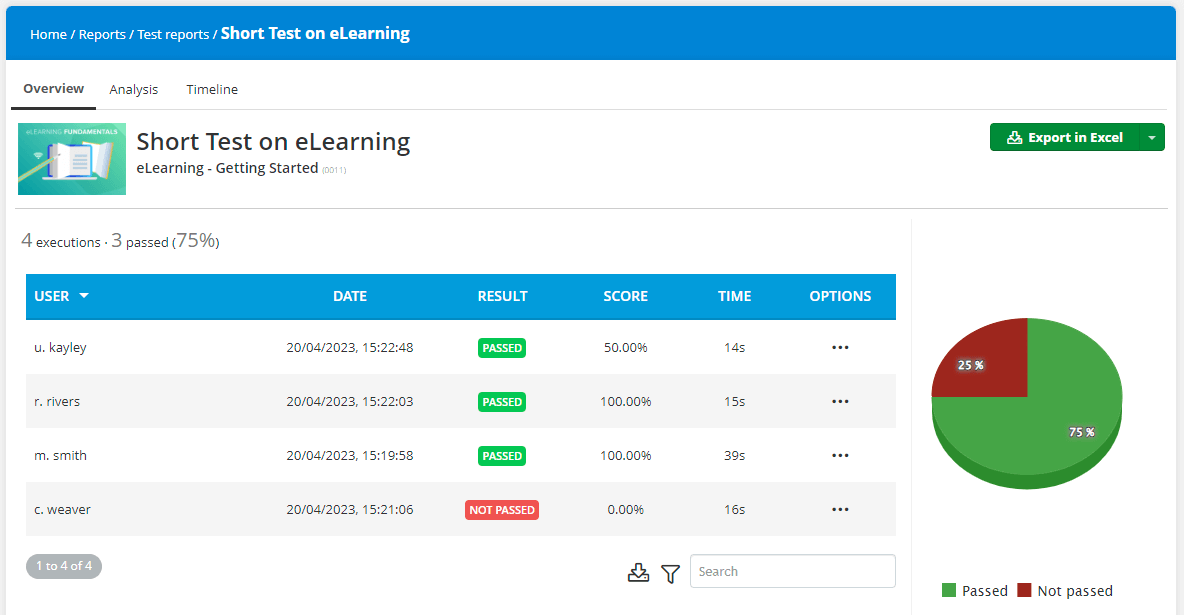The image size is (1184, 615).
Task: Open the Reports breadcrumb link
Action: pyautogui.click(x=102, y=35)
